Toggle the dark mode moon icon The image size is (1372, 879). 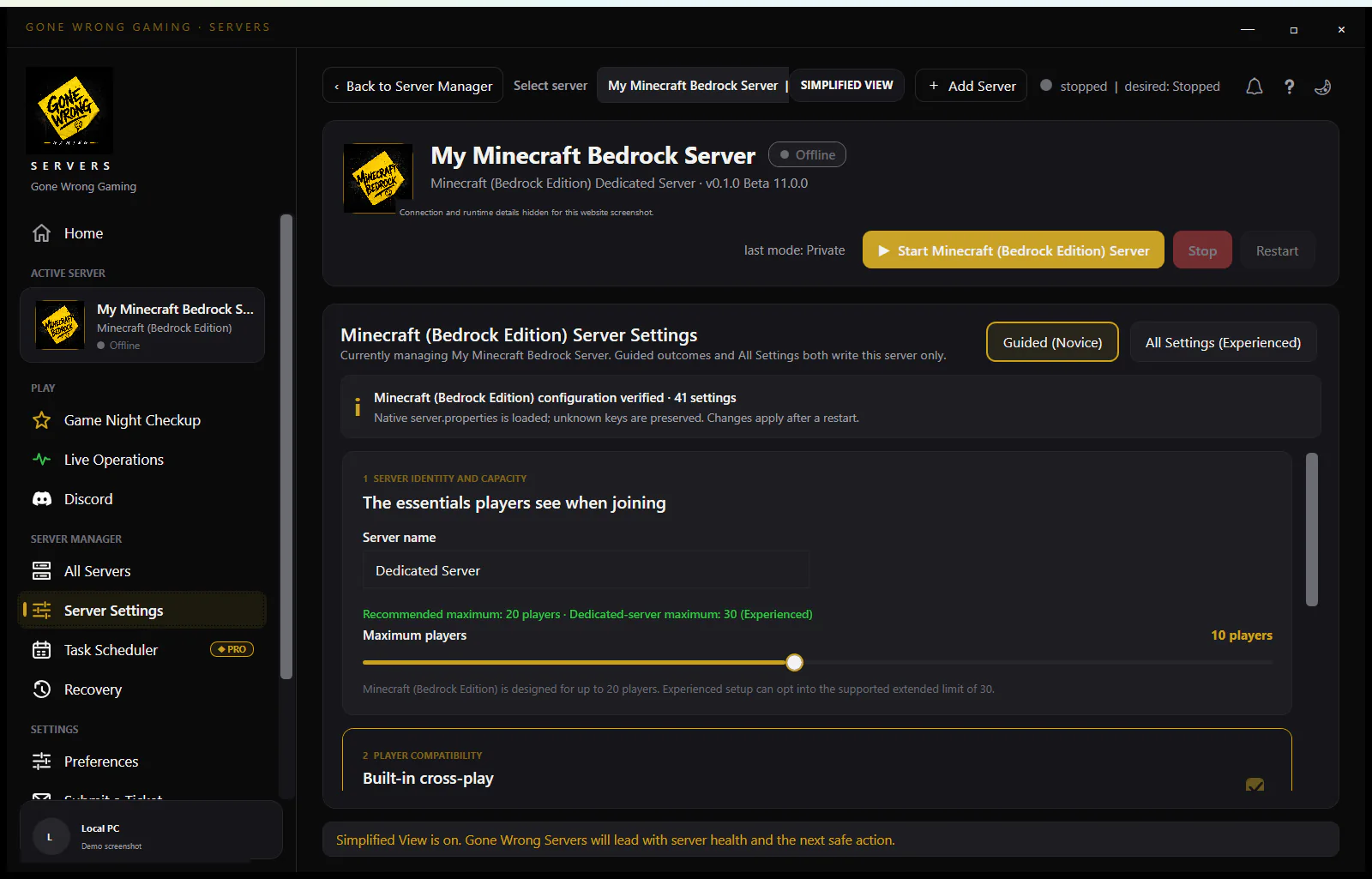tap(1323, 87)
